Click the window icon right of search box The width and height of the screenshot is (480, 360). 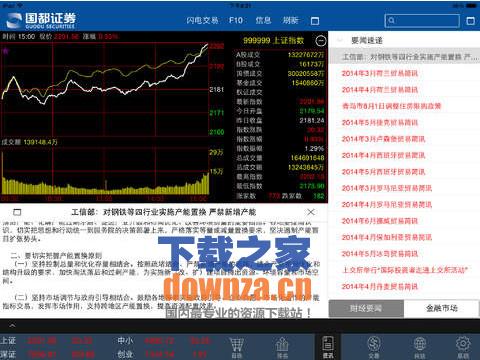click(x=470, y=21)
